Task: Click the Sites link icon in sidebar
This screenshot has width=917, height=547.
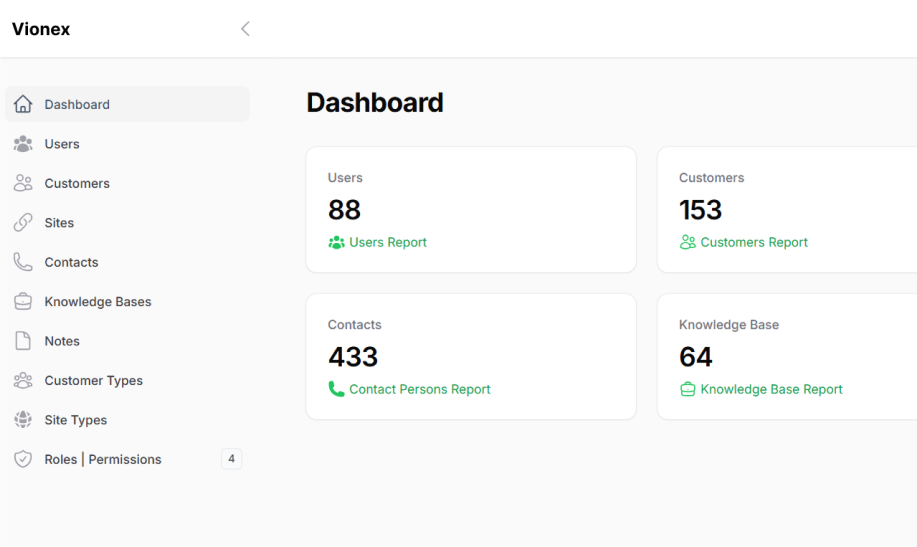Action: pyautogui.click(x=23, y=223)
